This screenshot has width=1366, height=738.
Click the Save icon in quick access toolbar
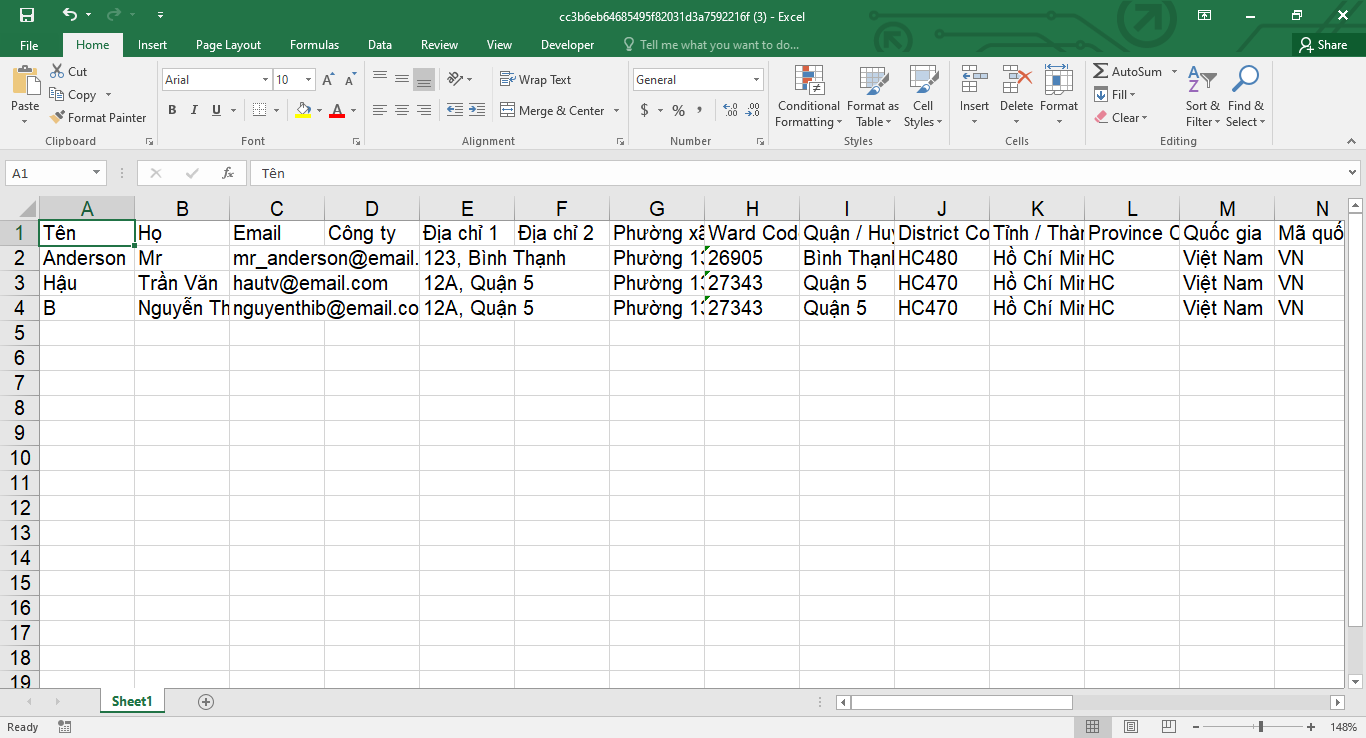[27, 15]
